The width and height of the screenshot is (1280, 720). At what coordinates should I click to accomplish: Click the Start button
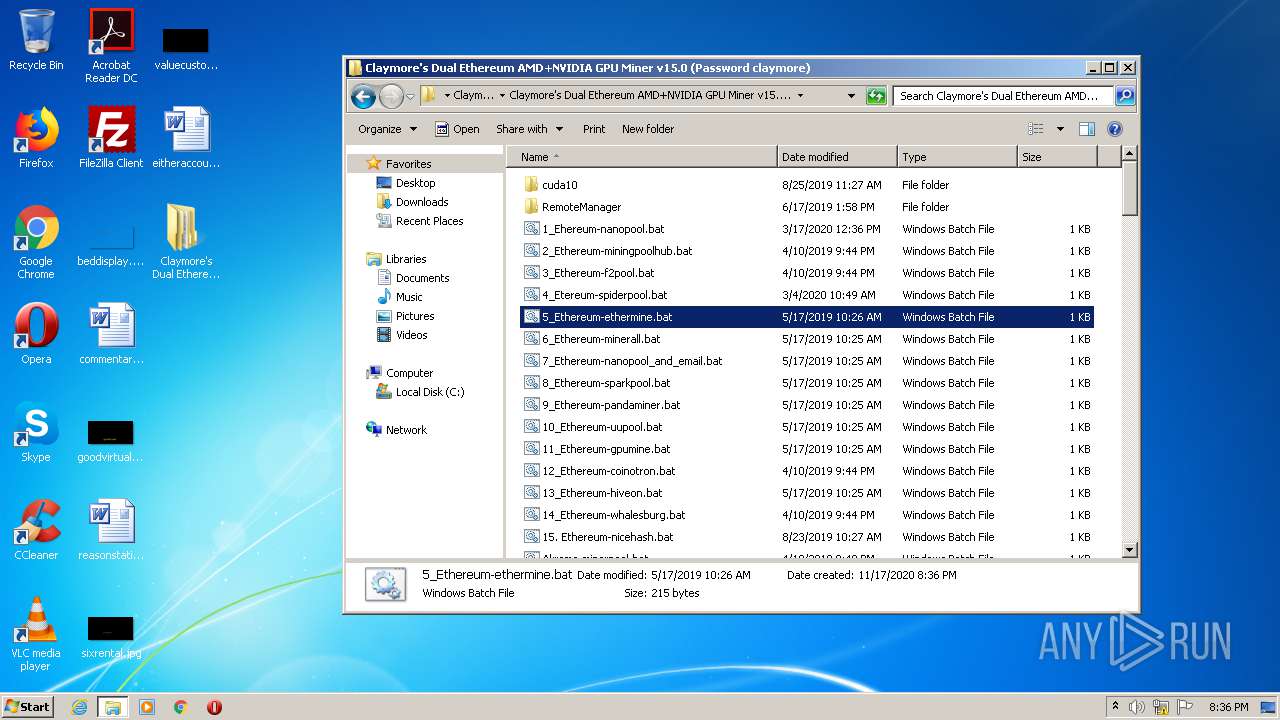27,707
